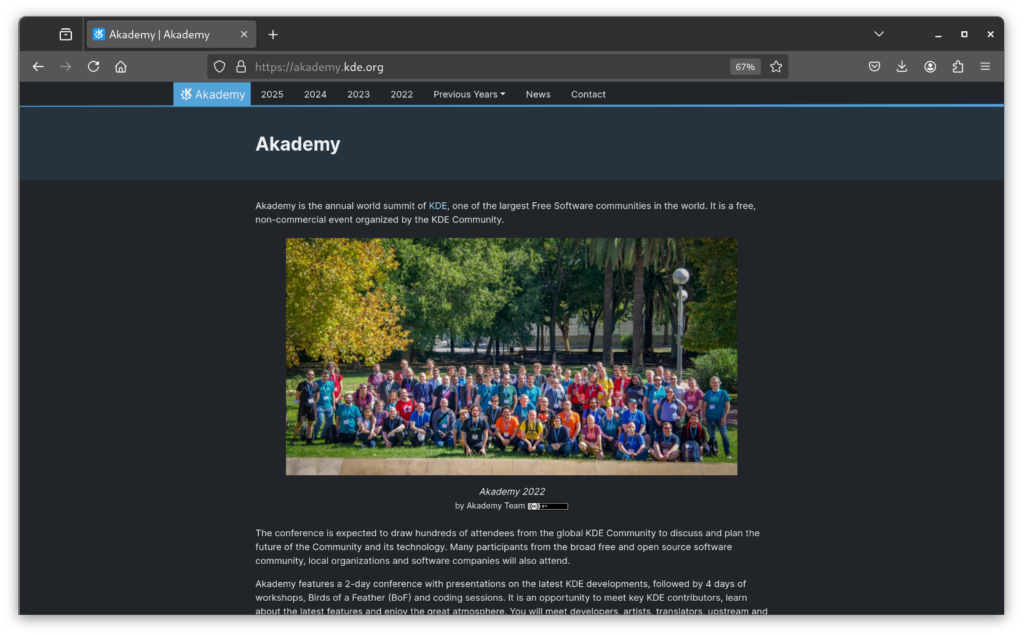The height and width of the screenshot is (637, 1024).
Task: Open the Firefox hamburger application menu
Action: pyautogui.click(x=985, y=67)
